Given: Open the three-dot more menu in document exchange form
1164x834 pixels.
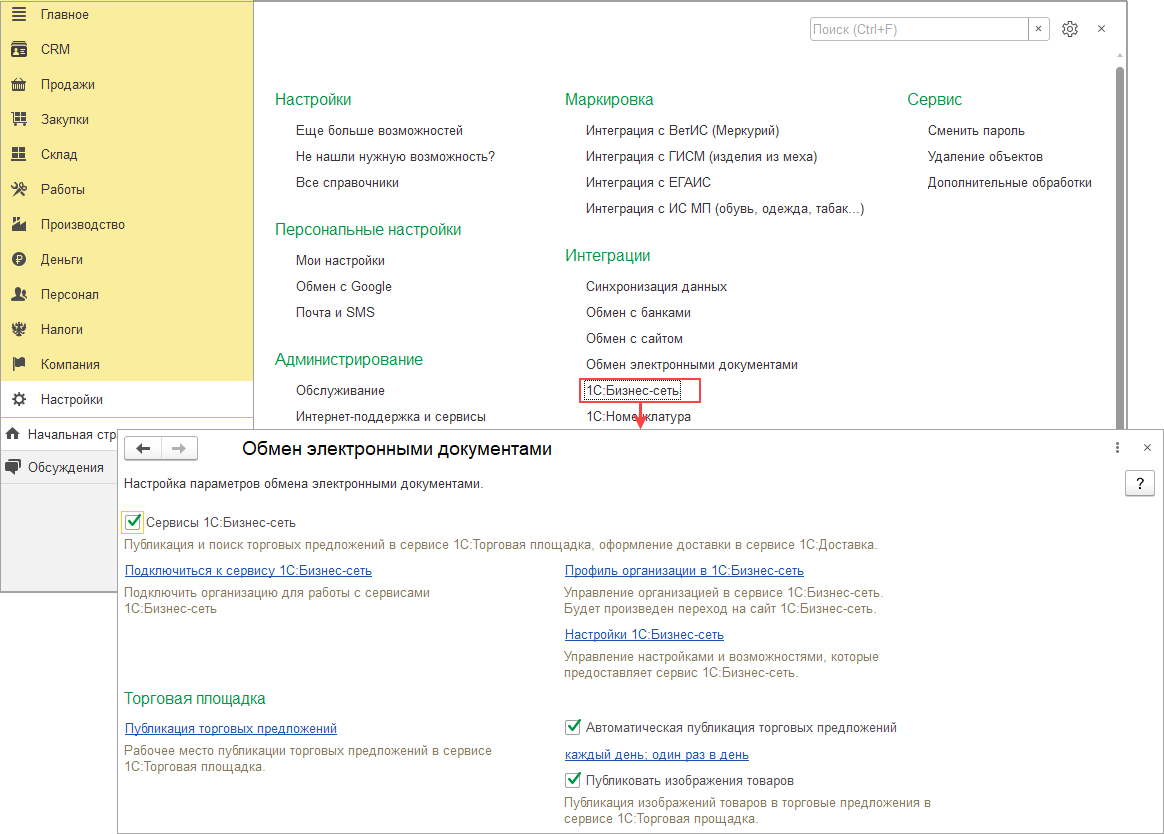Looking at the screenshot, I should click(1117, 448).
